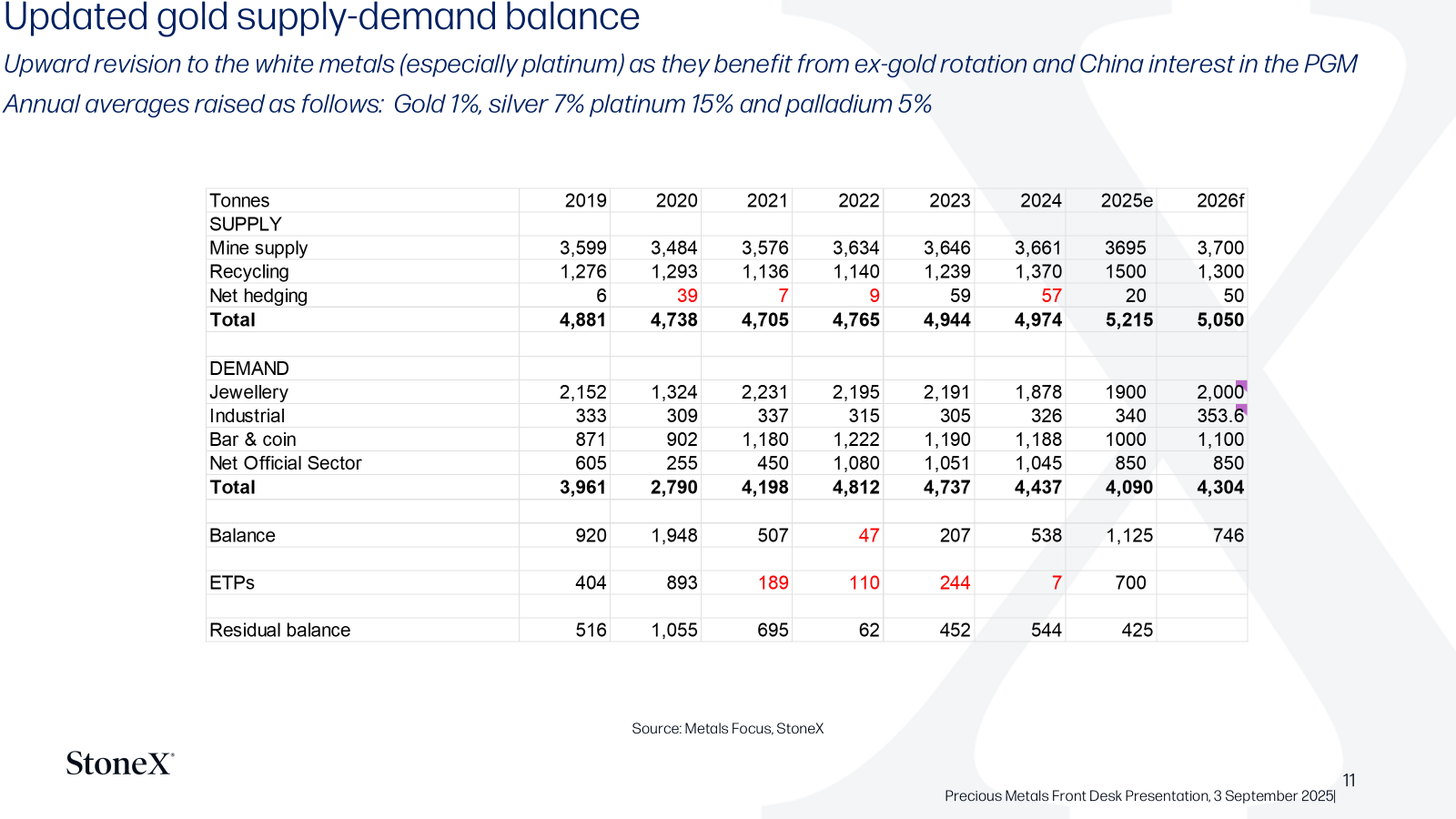Viewport: 1456px width, 819px height.
Task: Click the red Balance value 47
Action: pos(869,536)
